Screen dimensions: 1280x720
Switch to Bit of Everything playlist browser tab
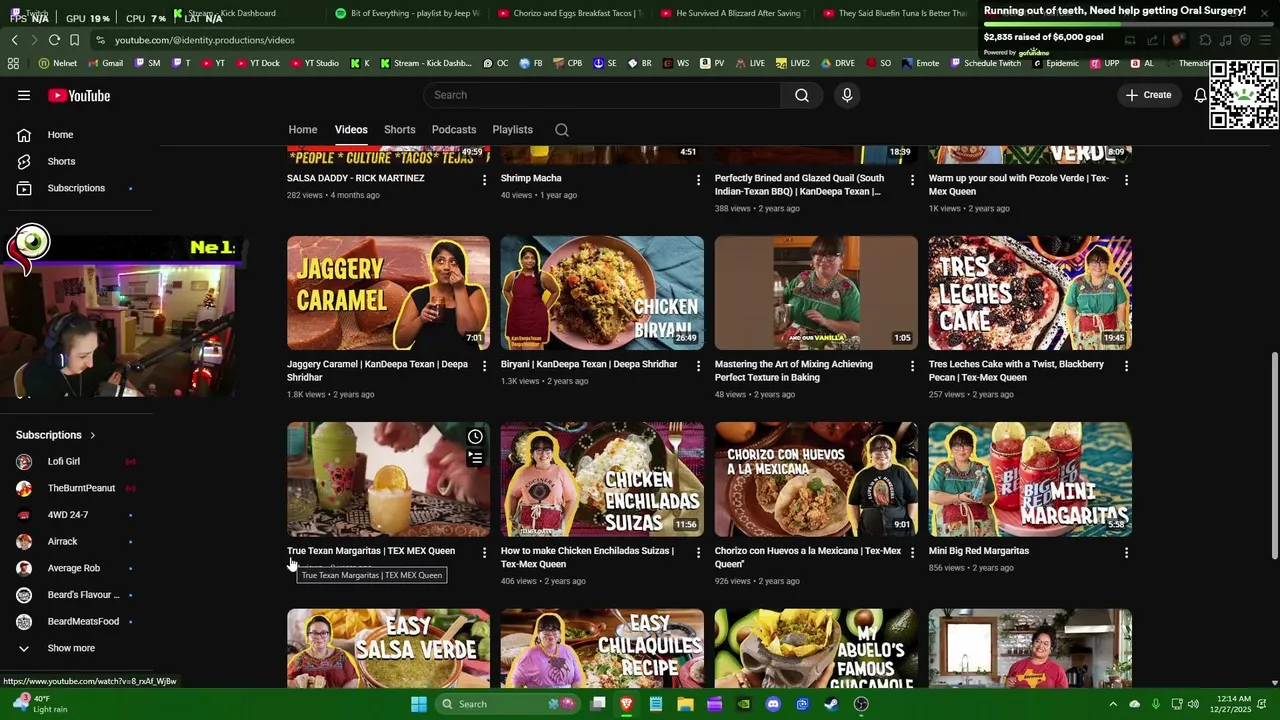[x=407, y=13]
